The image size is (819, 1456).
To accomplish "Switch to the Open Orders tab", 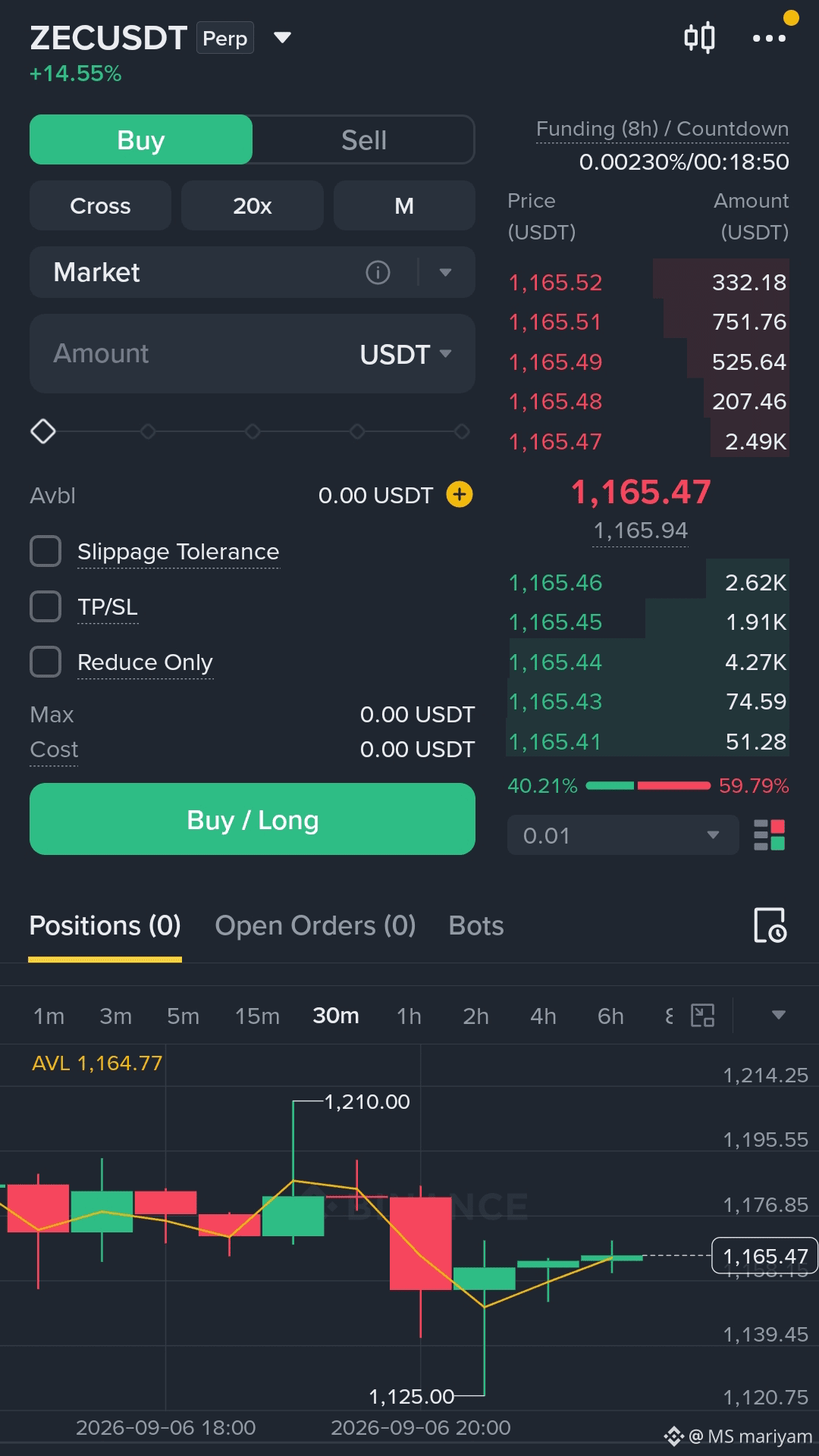I will 315,925.
